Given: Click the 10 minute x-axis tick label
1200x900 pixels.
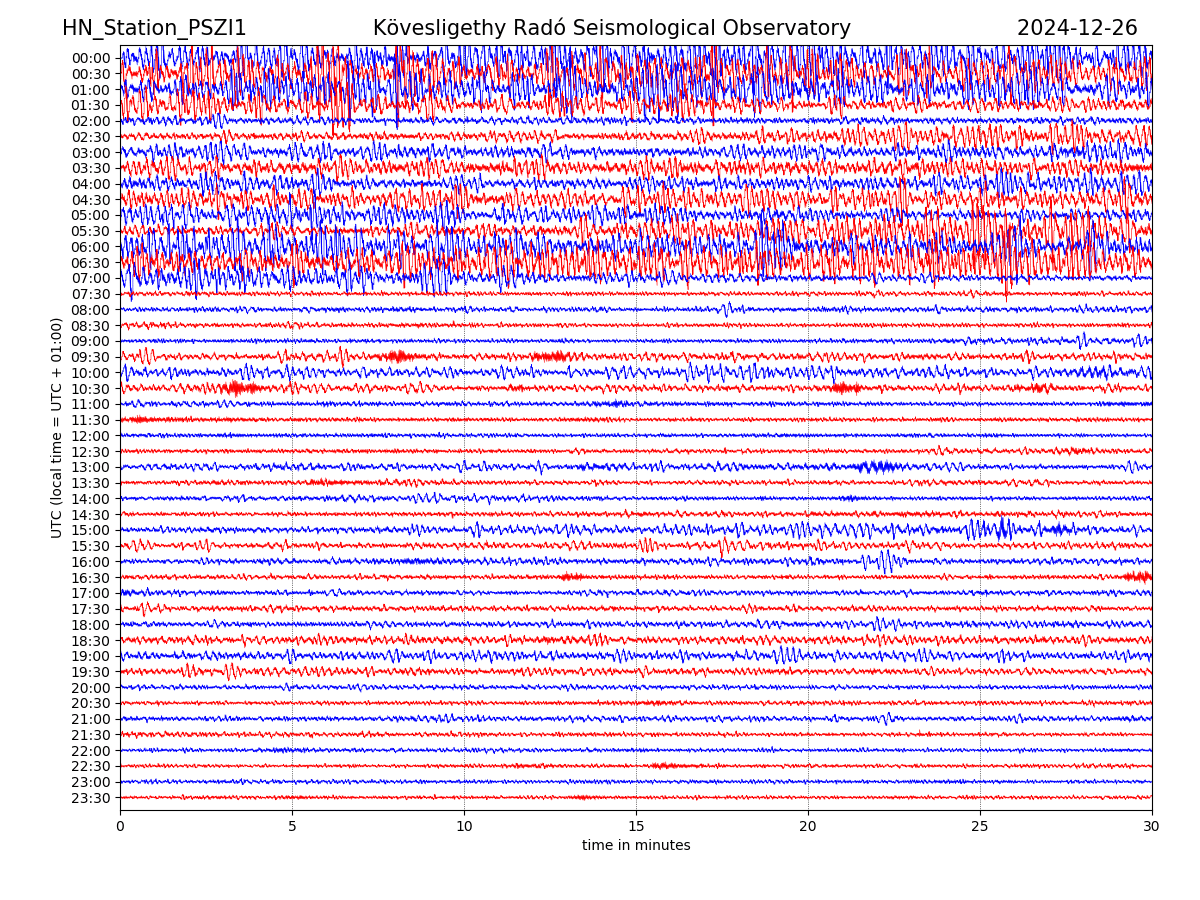Looking at the screenshot, I should (464, 827).
